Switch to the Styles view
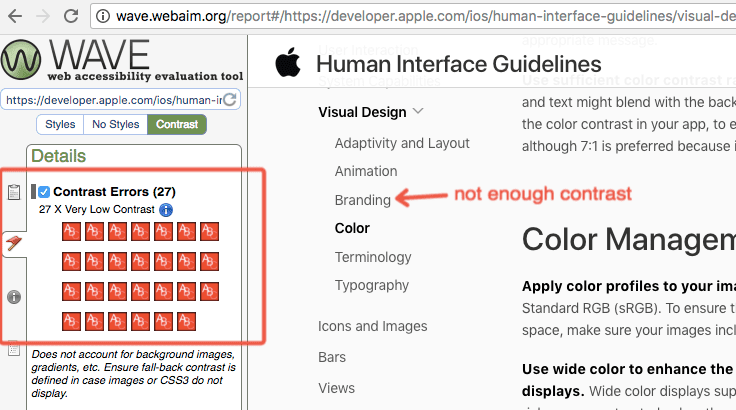 [60, 124]
